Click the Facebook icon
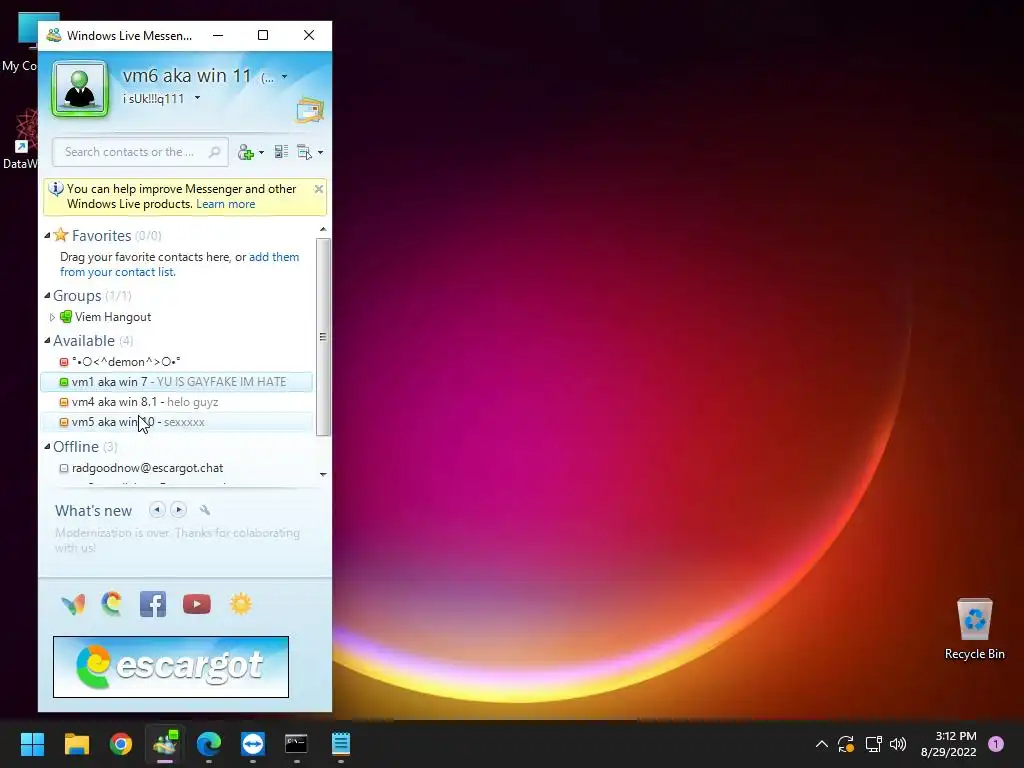This screenshot has height=768, width=1024. (153, 604)
